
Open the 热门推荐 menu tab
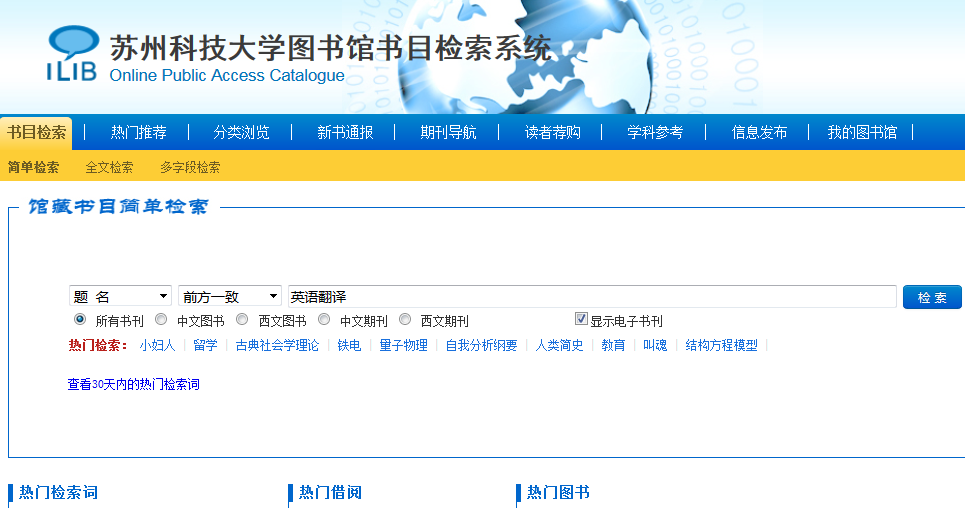[139, 132]
